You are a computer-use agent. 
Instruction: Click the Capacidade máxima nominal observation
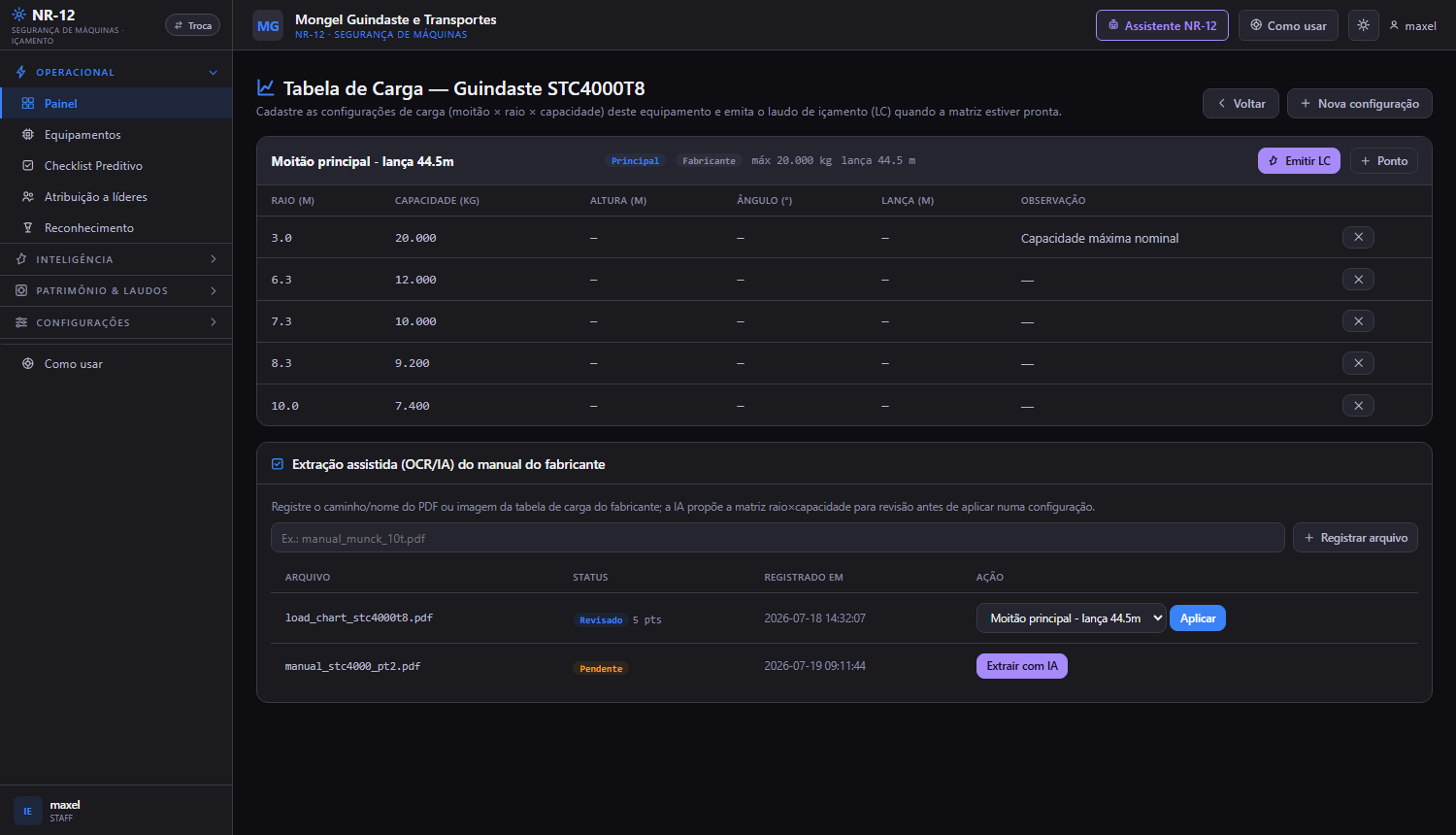point(1100,238)
